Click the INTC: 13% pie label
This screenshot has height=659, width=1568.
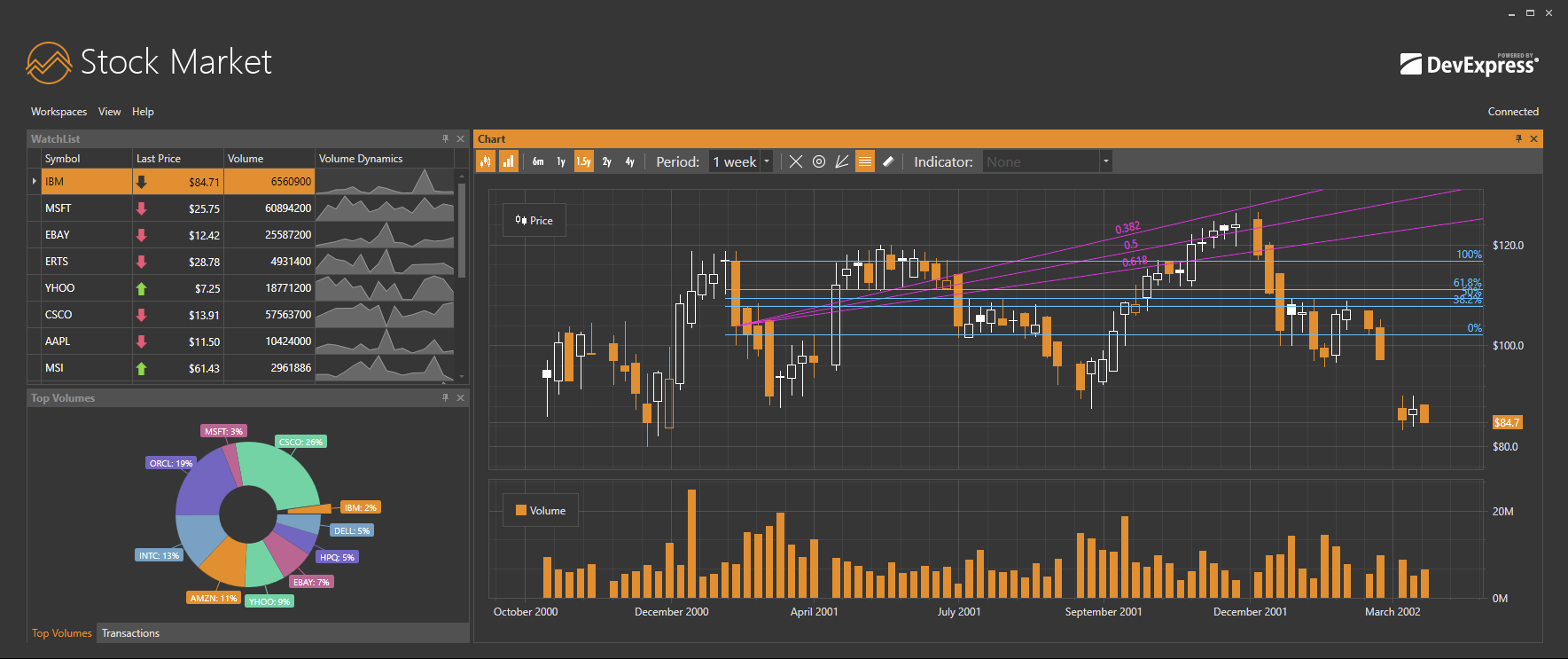coord(159,555)
